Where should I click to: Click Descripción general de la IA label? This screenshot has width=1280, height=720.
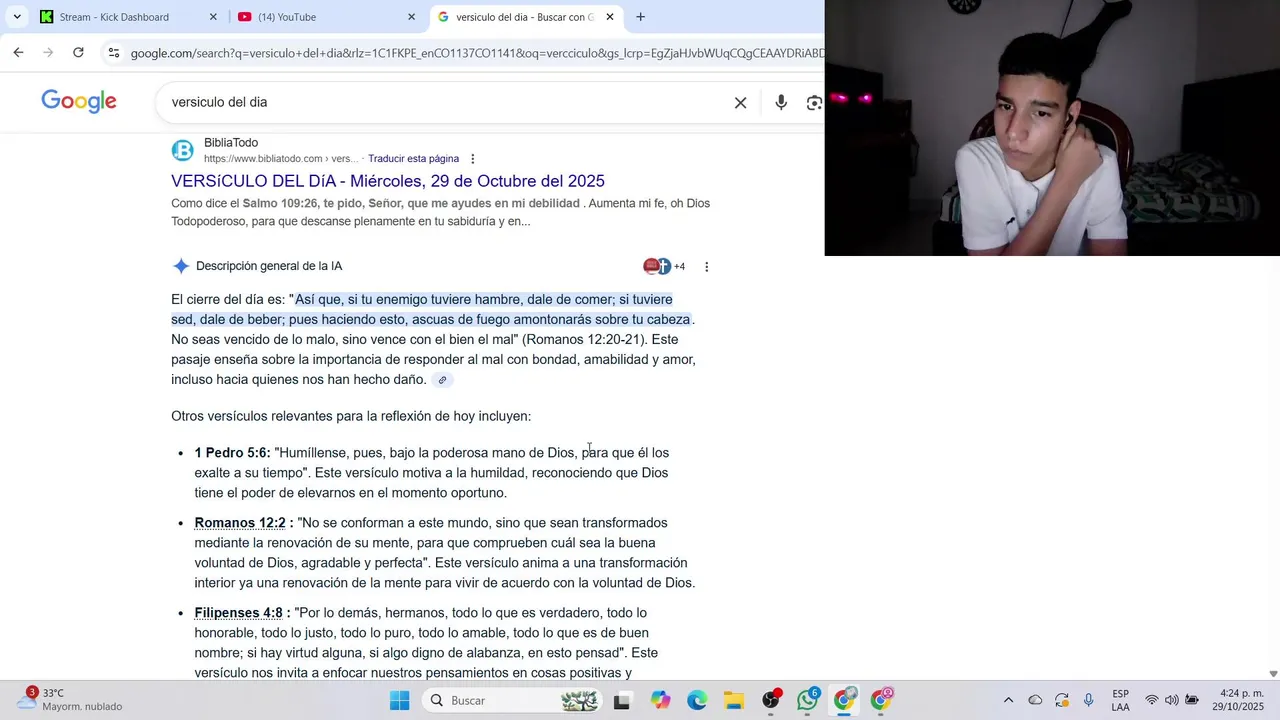coord(269,266)
